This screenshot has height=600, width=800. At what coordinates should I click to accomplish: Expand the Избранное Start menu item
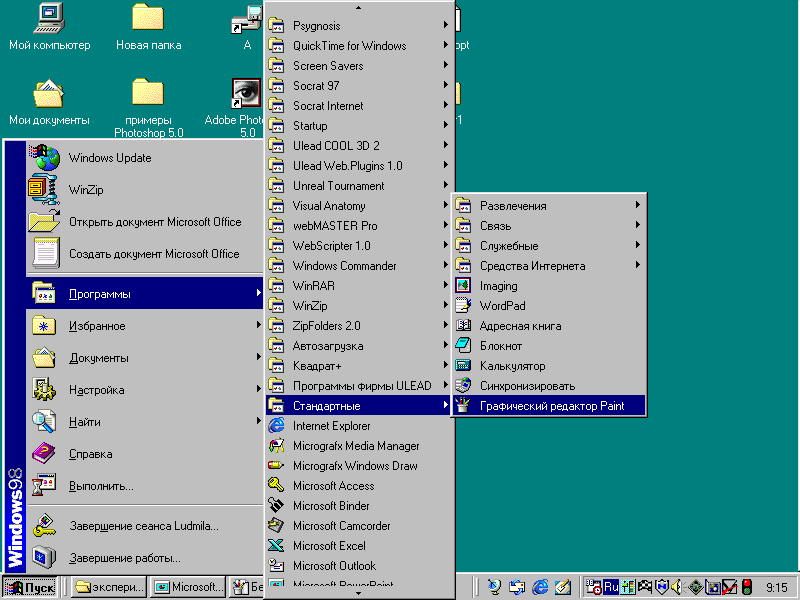tap(145, 326)
